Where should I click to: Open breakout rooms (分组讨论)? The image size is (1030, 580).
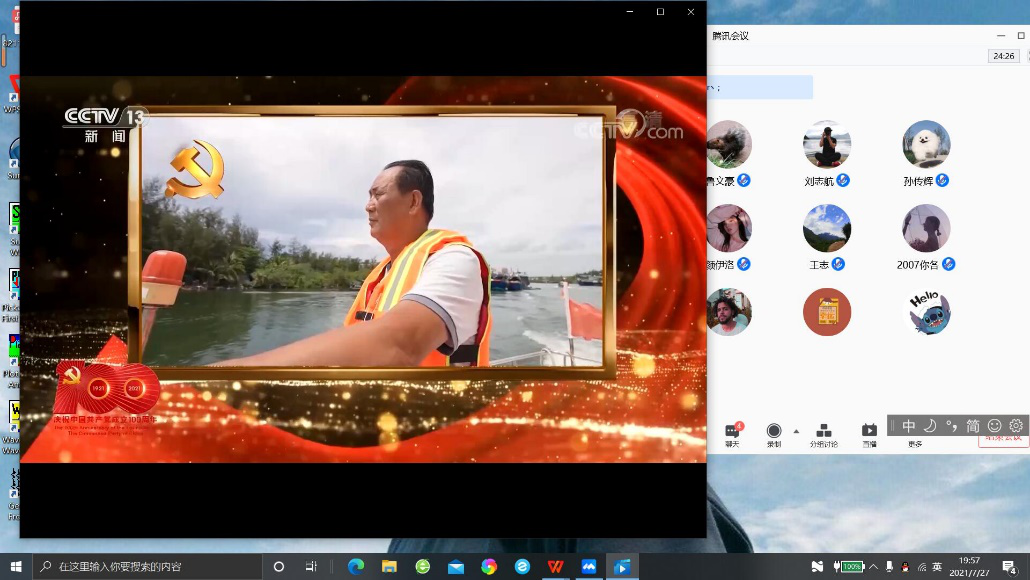824,433
